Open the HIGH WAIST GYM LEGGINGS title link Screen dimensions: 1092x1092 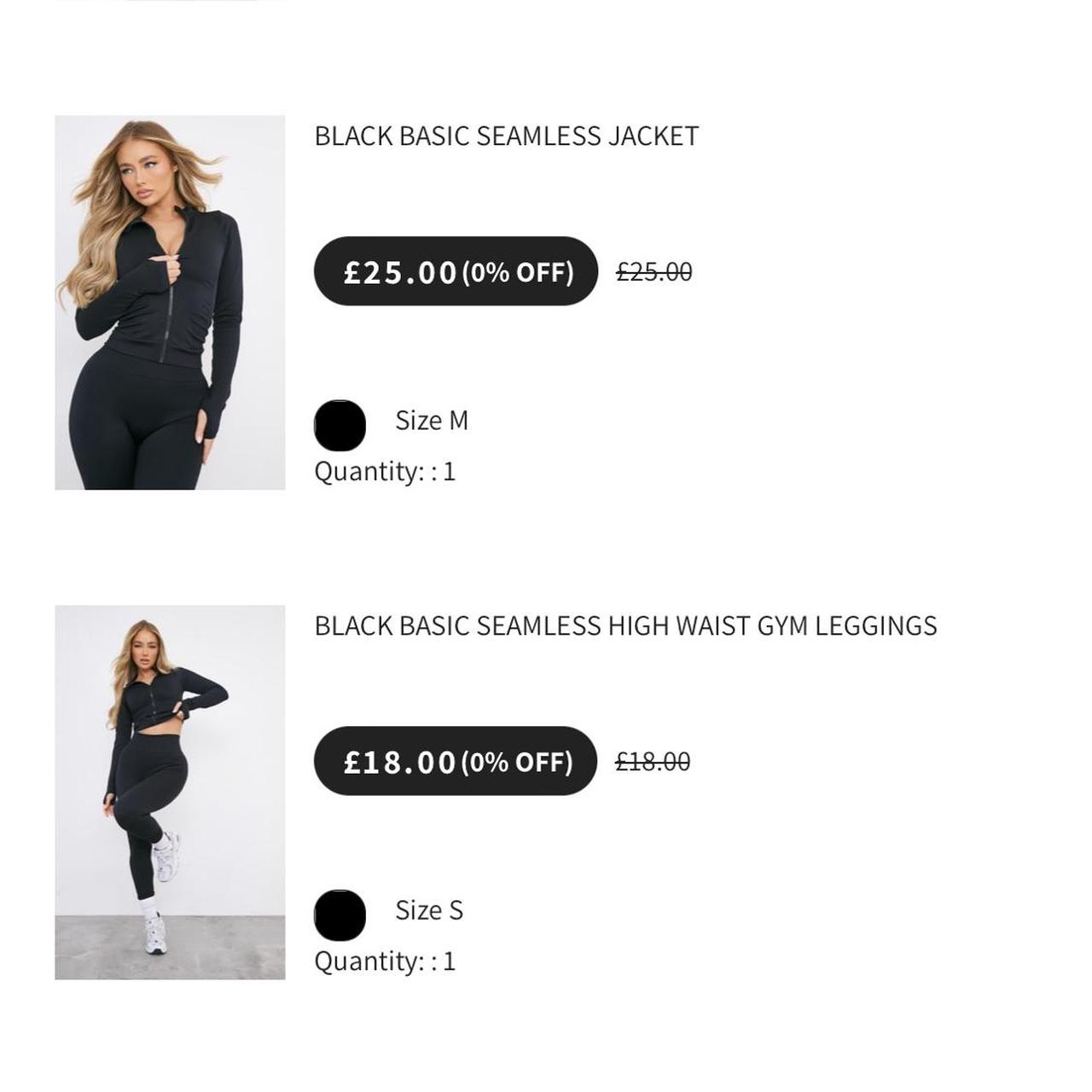625,625
